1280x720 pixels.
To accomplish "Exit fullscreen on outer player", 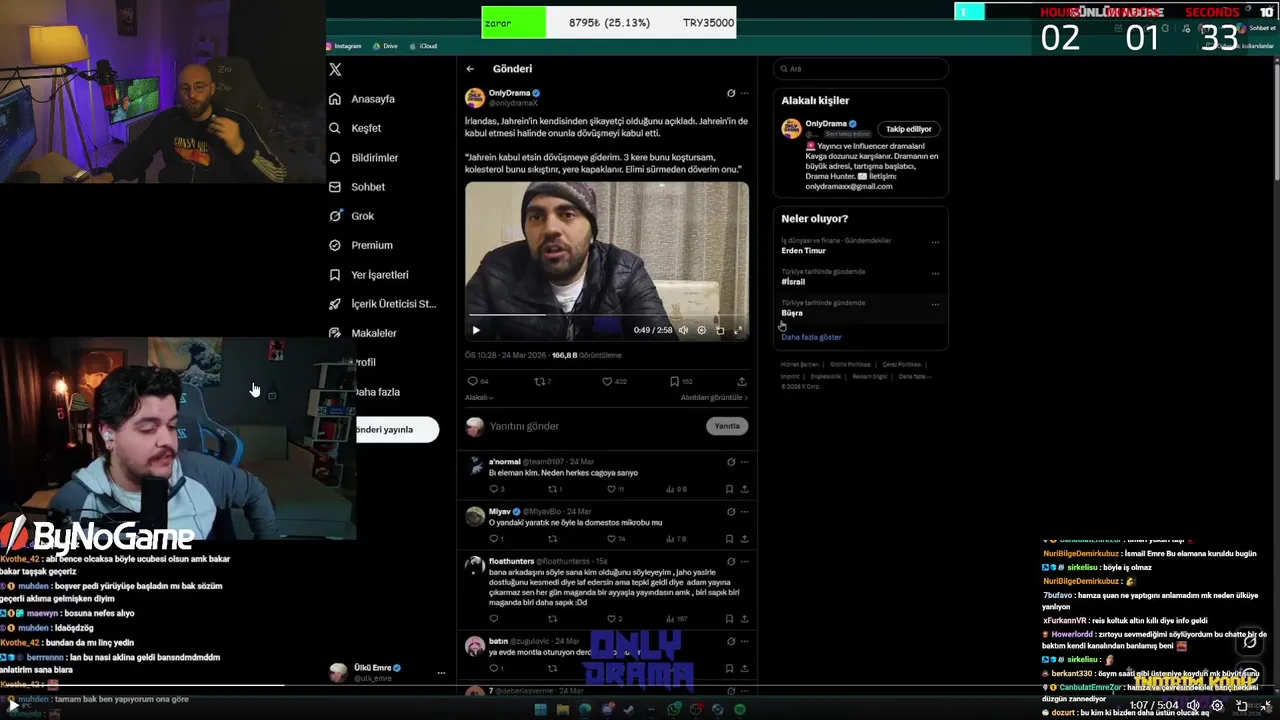I will (x=1266, y=705).
